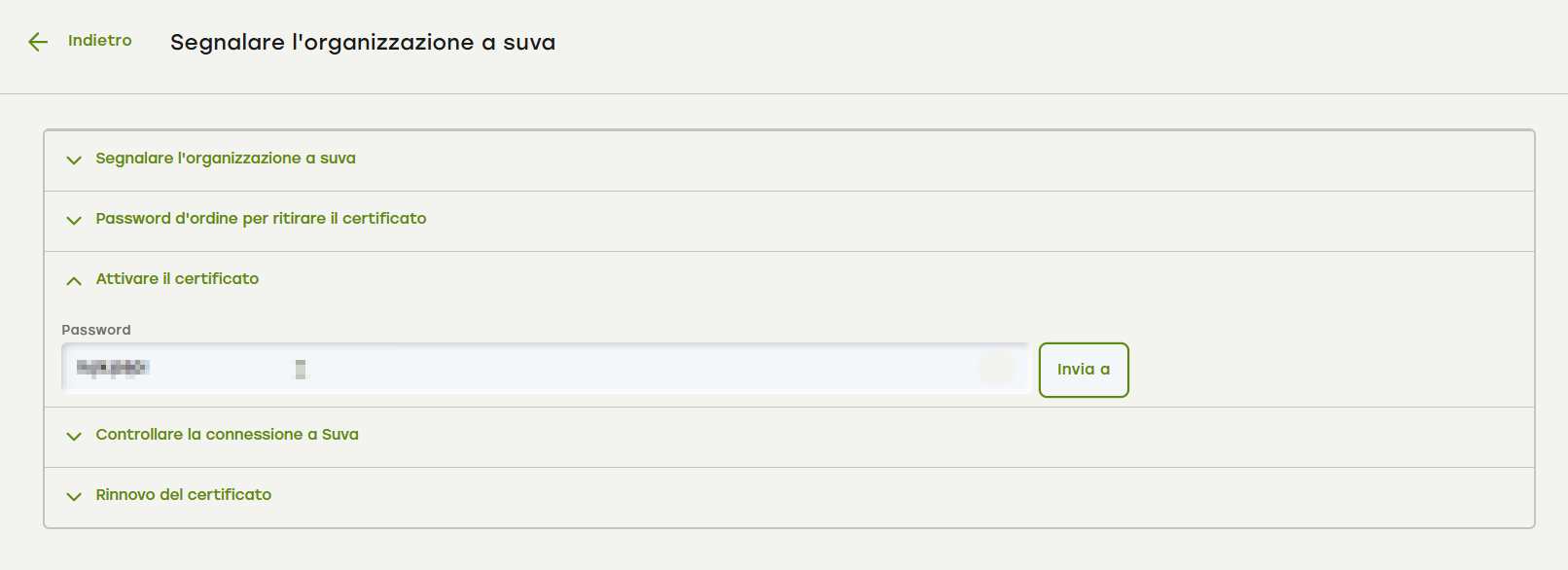Click the Password field label
Image resolution: width=1568 pixels, height=570 pixels.
(95, 330)
